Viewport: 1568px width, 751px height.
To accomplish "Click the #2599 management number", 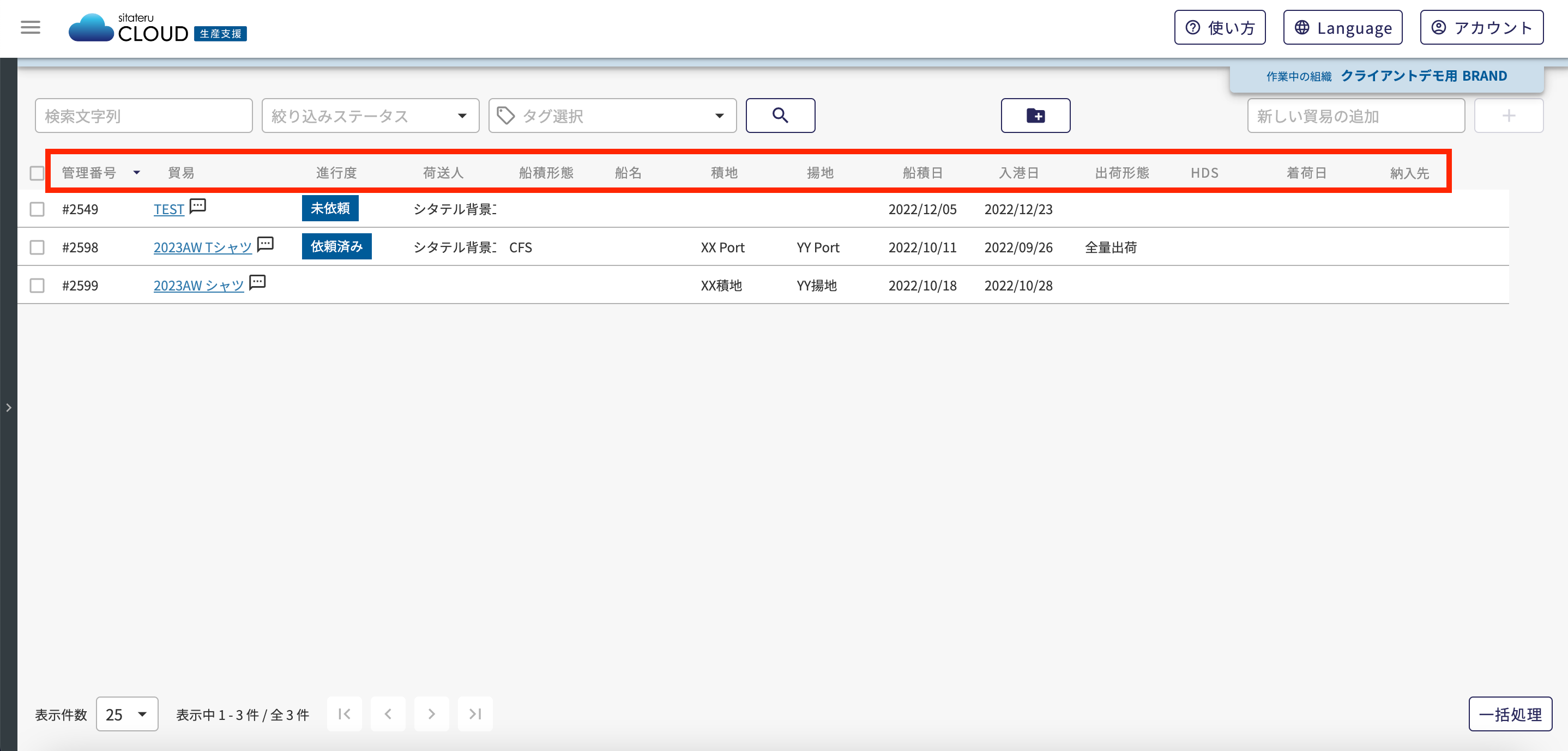I will (x=80, y=286).
